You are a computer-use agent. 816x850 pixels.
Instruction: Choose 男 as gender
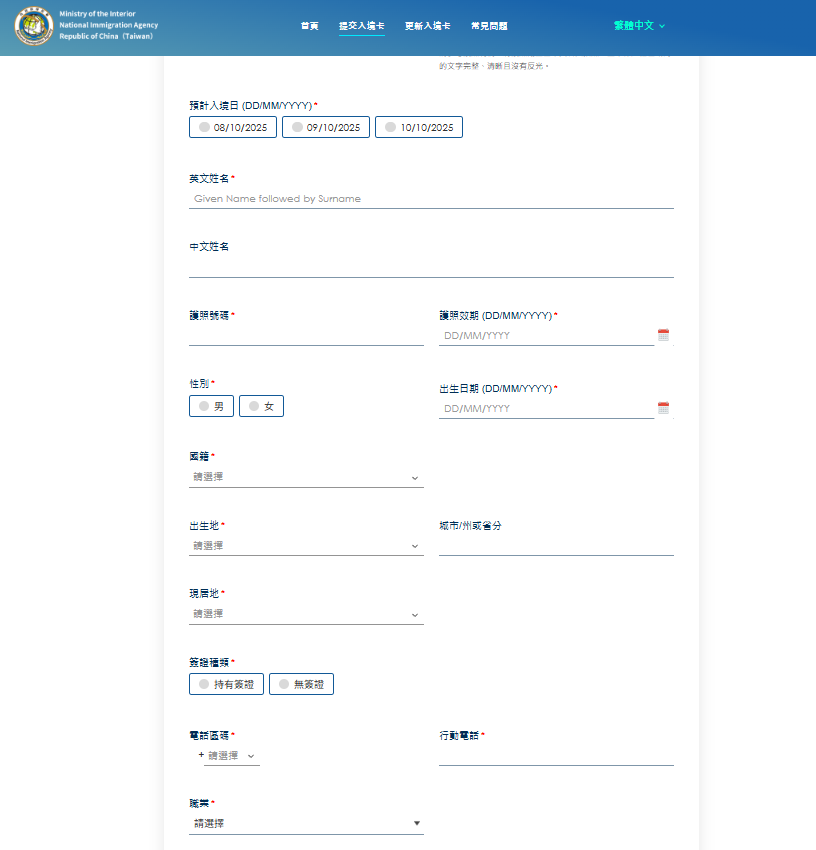(x=211, y=406)
